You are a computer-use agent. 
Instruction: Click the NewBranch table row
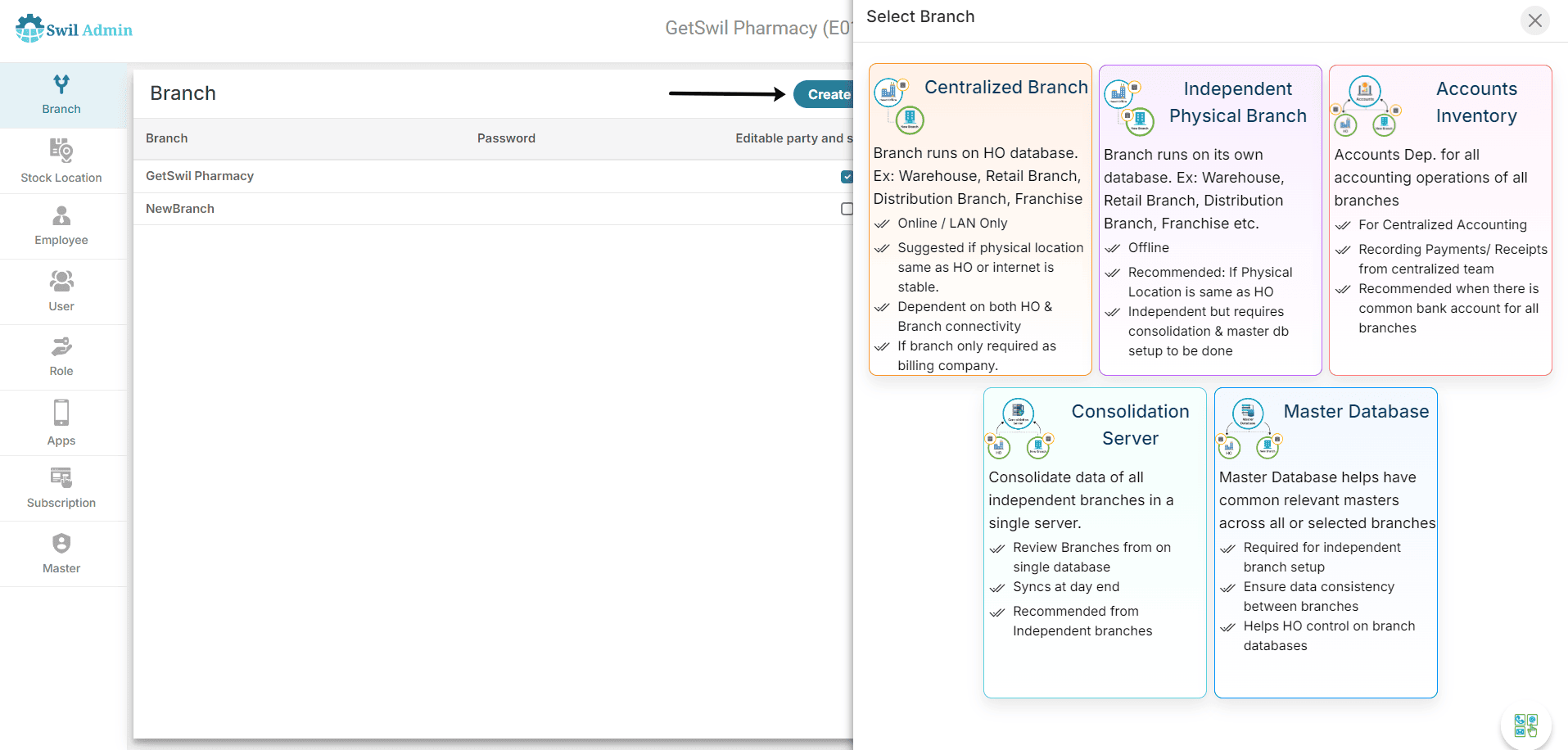(x=493, y=209)
